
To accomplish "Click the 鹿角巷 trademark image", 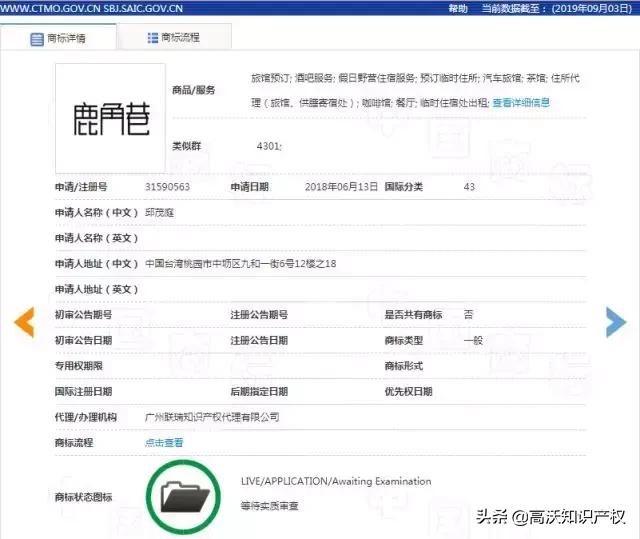I will tap(110, 118).
